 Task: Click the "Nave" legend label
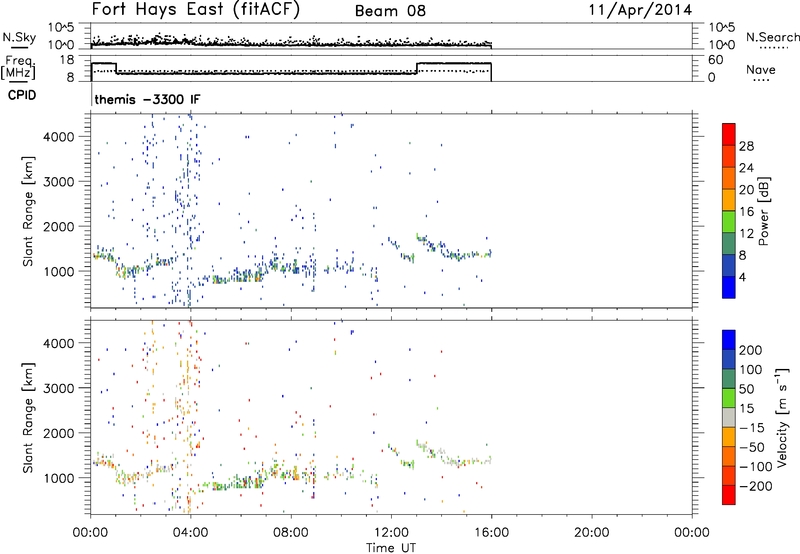pyautogui.click(x=761, y=70)
